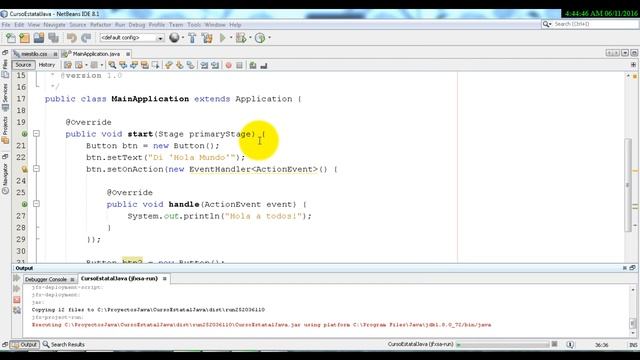Create a new file with toolbar icon
Screen dimensions: 640x360
pos(11,38)
